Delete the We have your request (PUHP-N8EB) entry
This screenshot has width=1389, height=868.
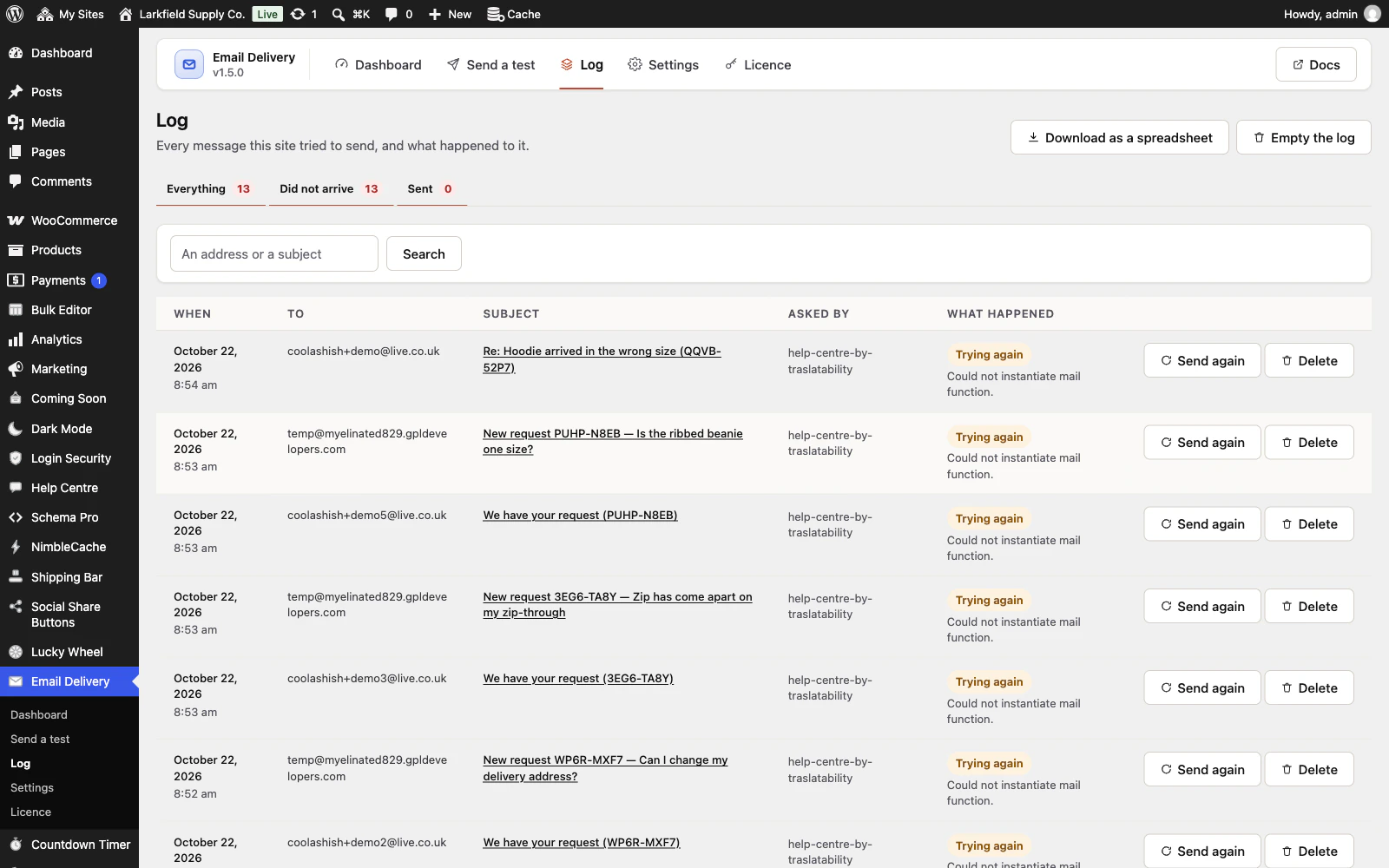click(1309, 523)
